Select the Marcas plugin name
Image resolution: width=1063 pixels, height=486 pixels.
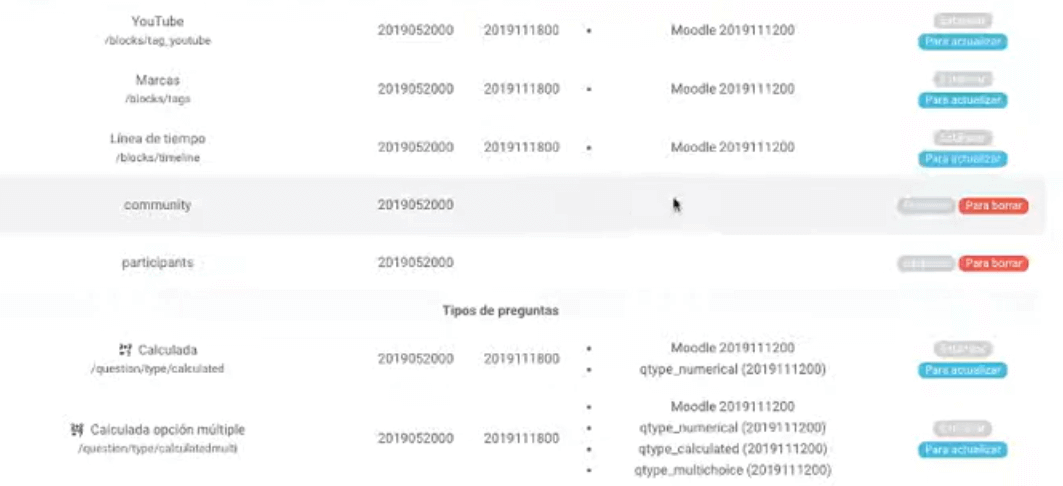pos(157,80)
